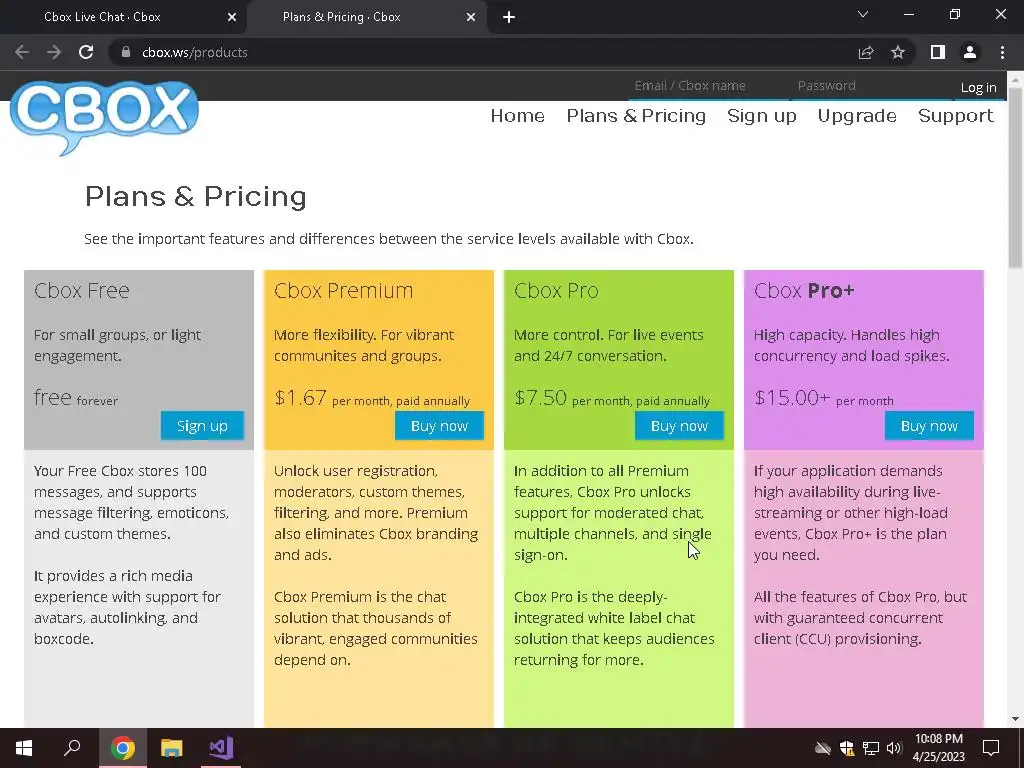Click the Windows Security tray icon
Screen dimensions: 1024x768
tap(847, 748)
